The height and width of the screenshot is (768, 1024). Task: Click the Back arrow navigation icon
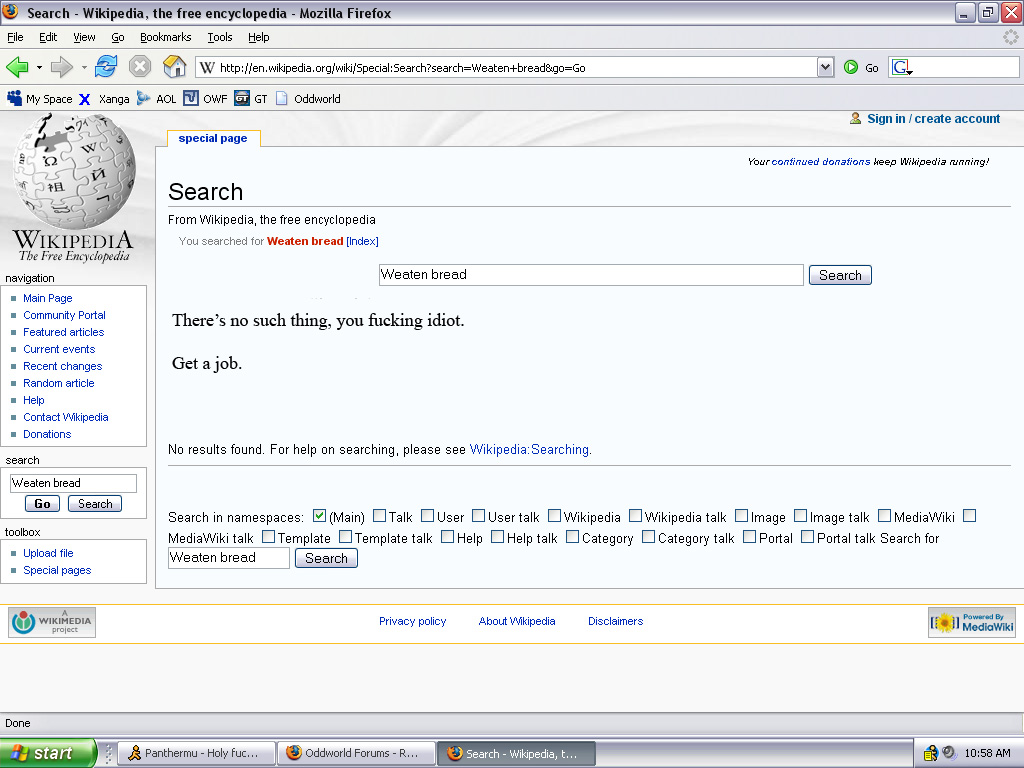(17, 67)
